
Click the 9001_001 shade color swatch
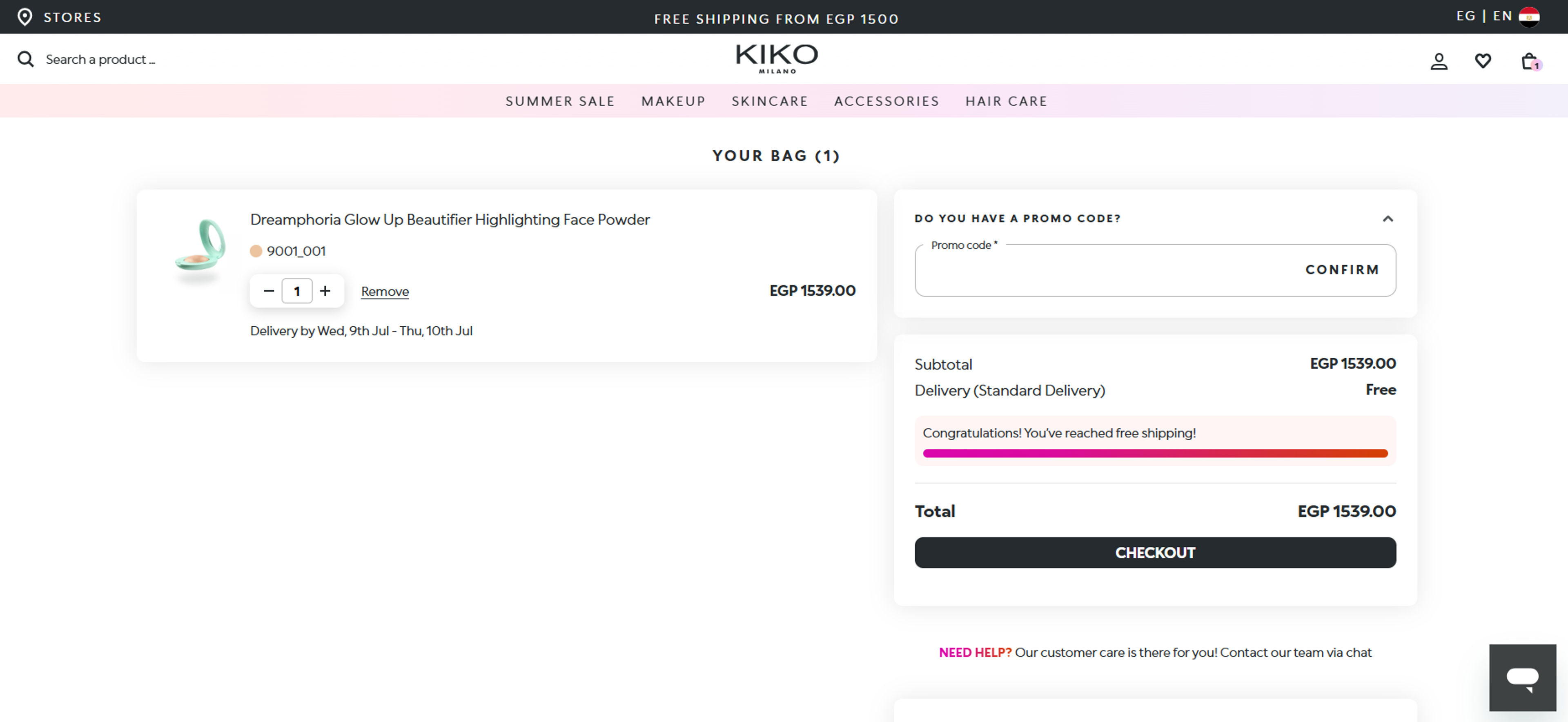click(x=256, y=251)
